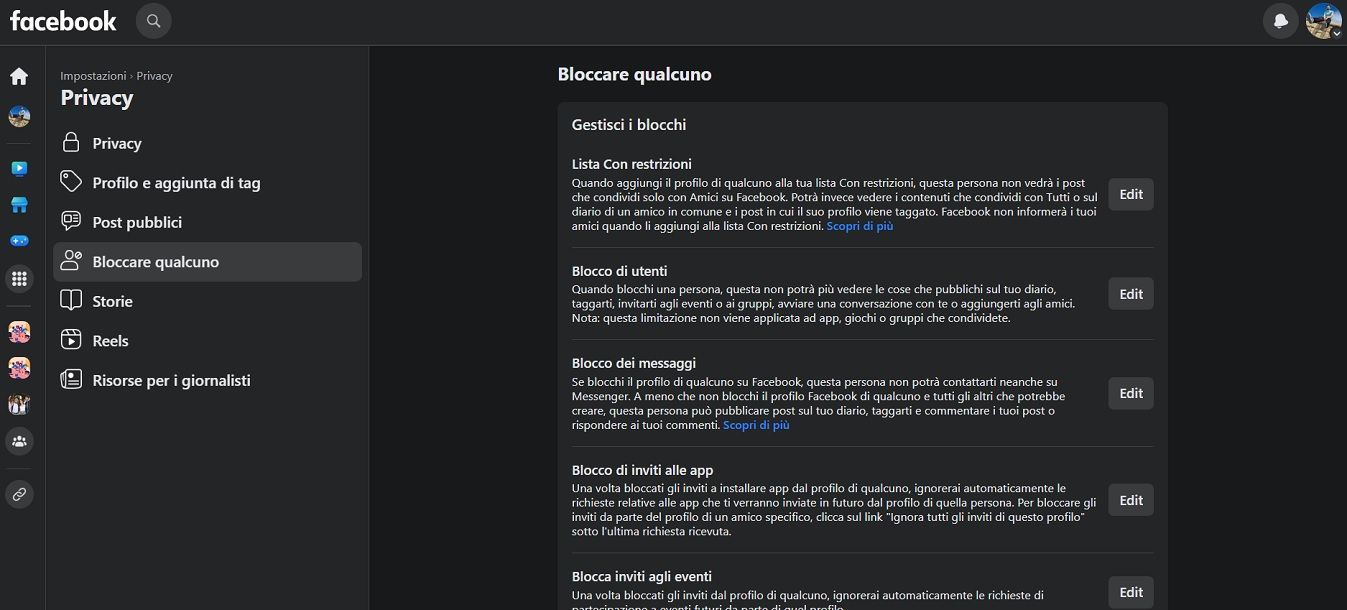
Task: Open the Marketplace storefront icon
Action: 19,205
